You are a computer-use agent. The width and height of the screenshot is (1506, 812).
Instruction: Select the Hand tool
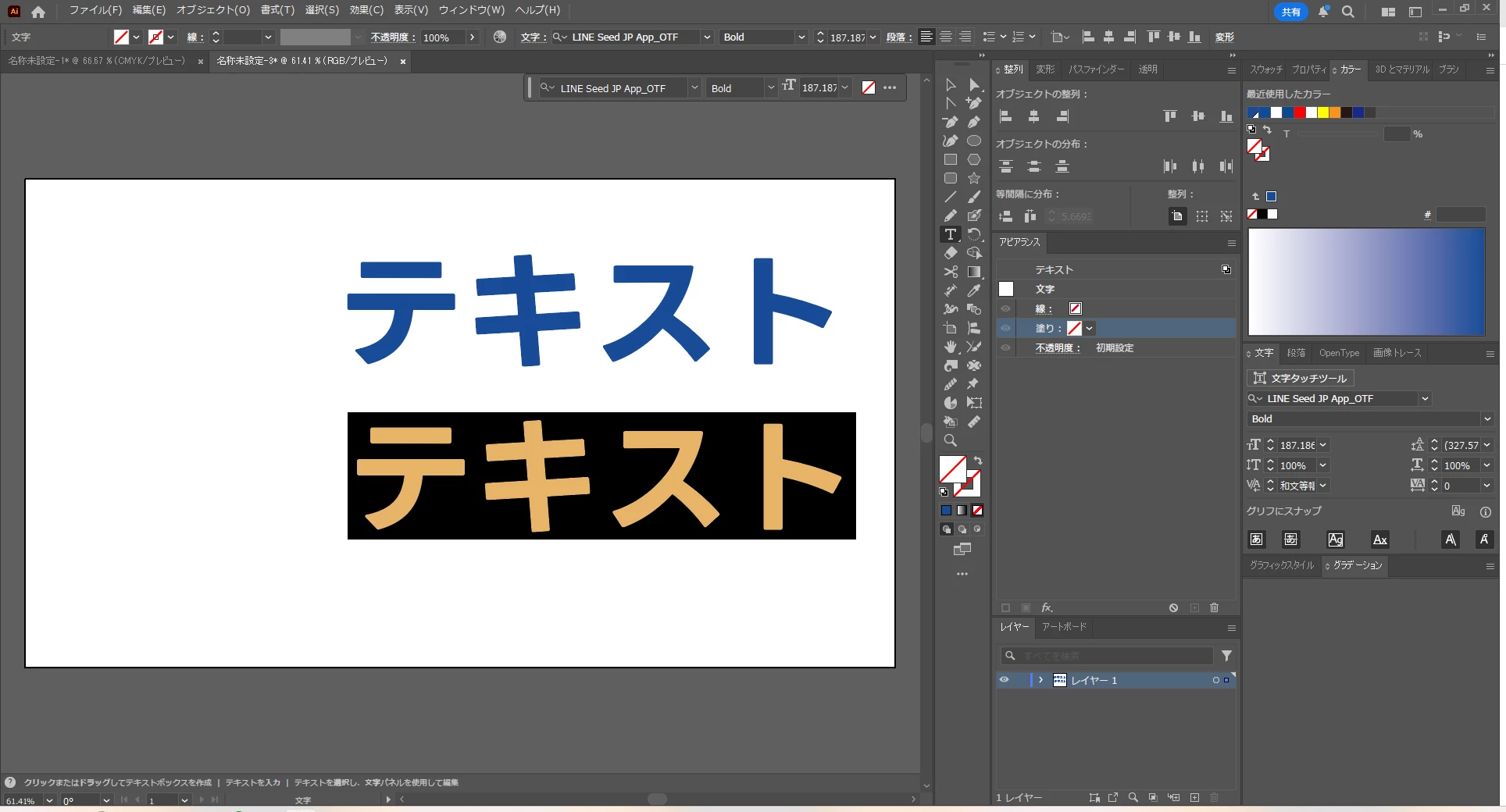click(x=950, y=347)
